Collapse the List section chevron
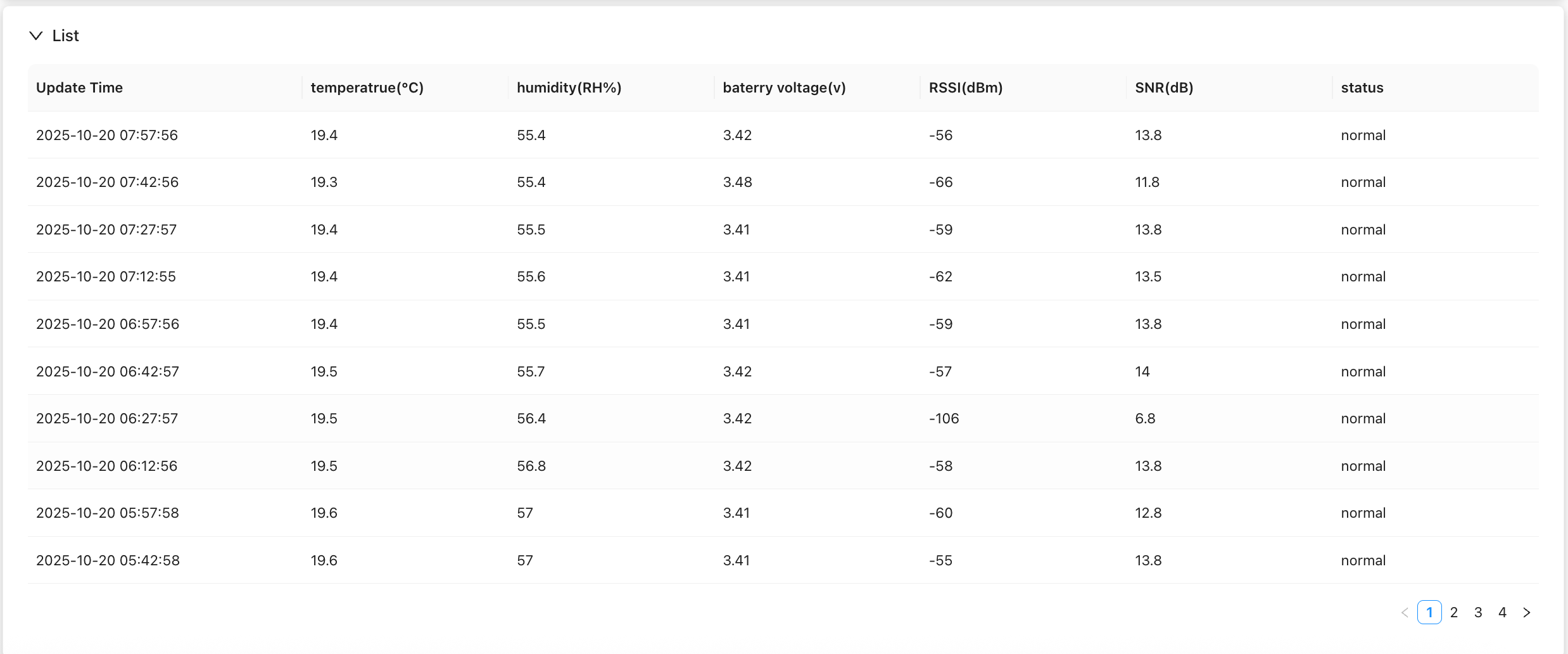1568x654 pixels. [x=36, y=36]
